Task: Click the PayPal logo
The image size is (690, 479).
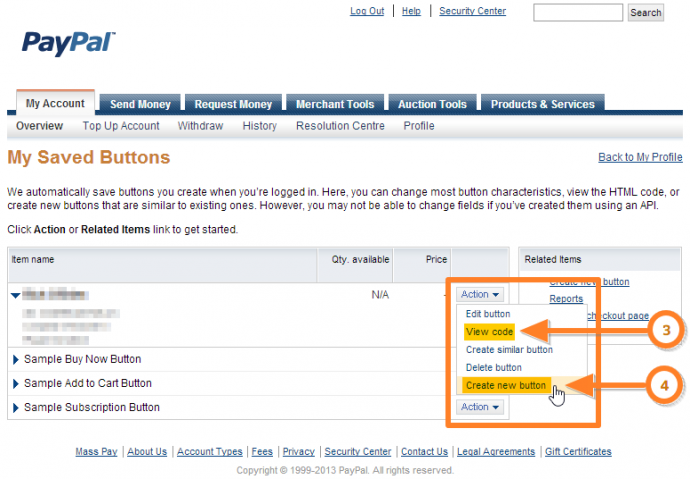Action: [x=68, y=43]
